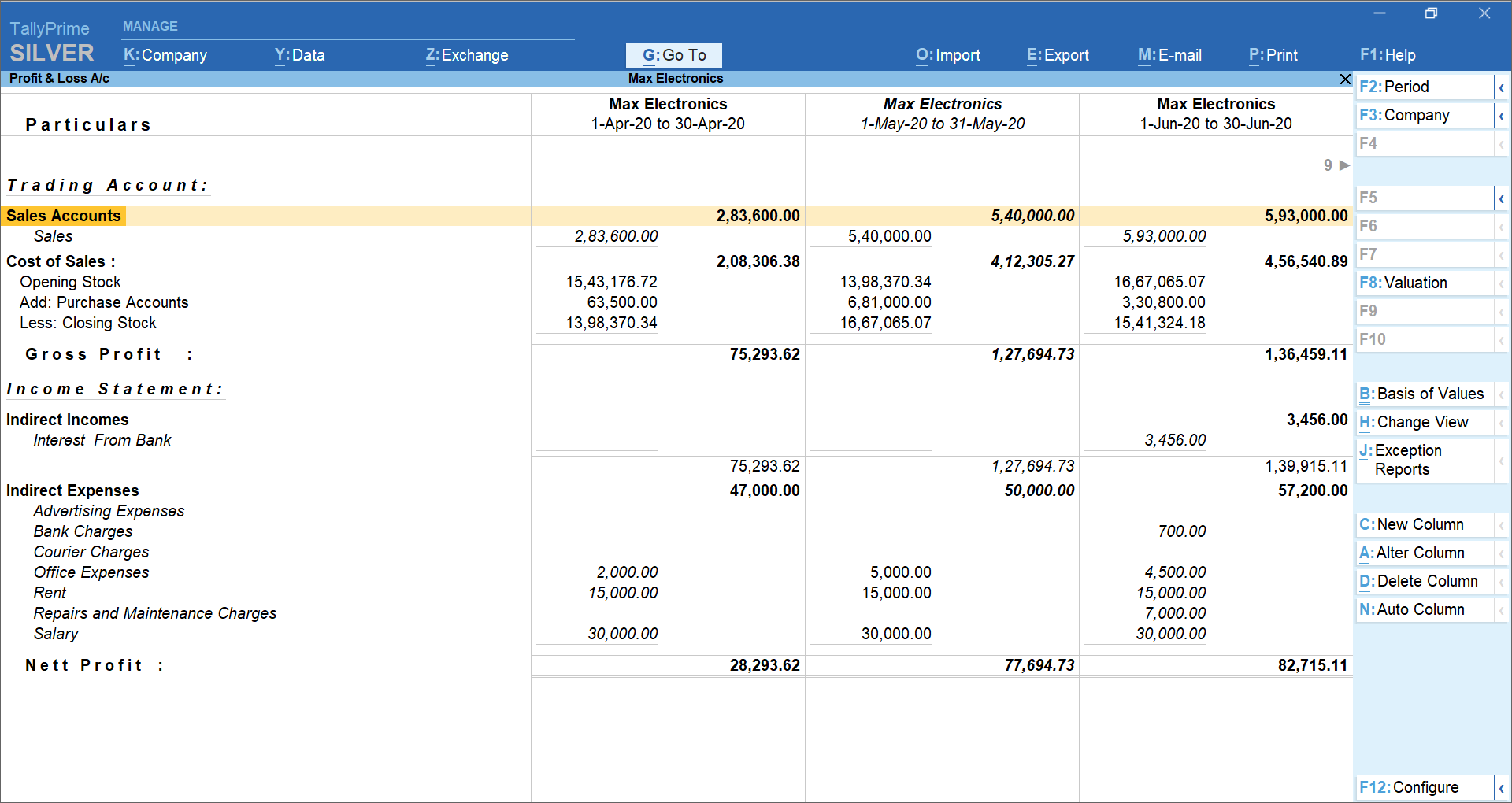Close the Max Electronics report with the X

click(x=1344, y=79)
